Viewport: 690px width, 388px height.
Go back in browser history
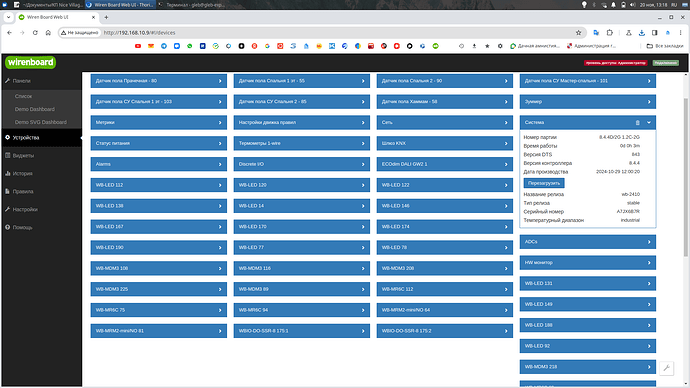tap(9, 33)
